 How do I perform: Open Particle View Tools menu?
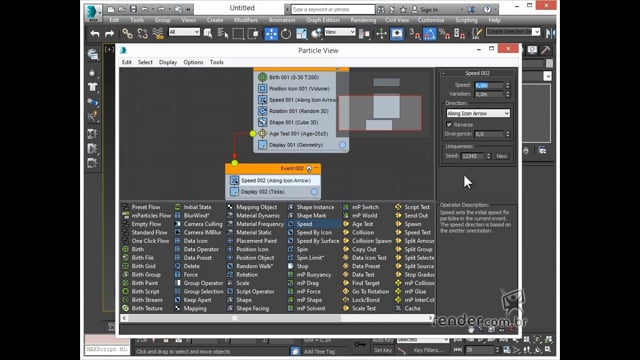coord(216,62)
